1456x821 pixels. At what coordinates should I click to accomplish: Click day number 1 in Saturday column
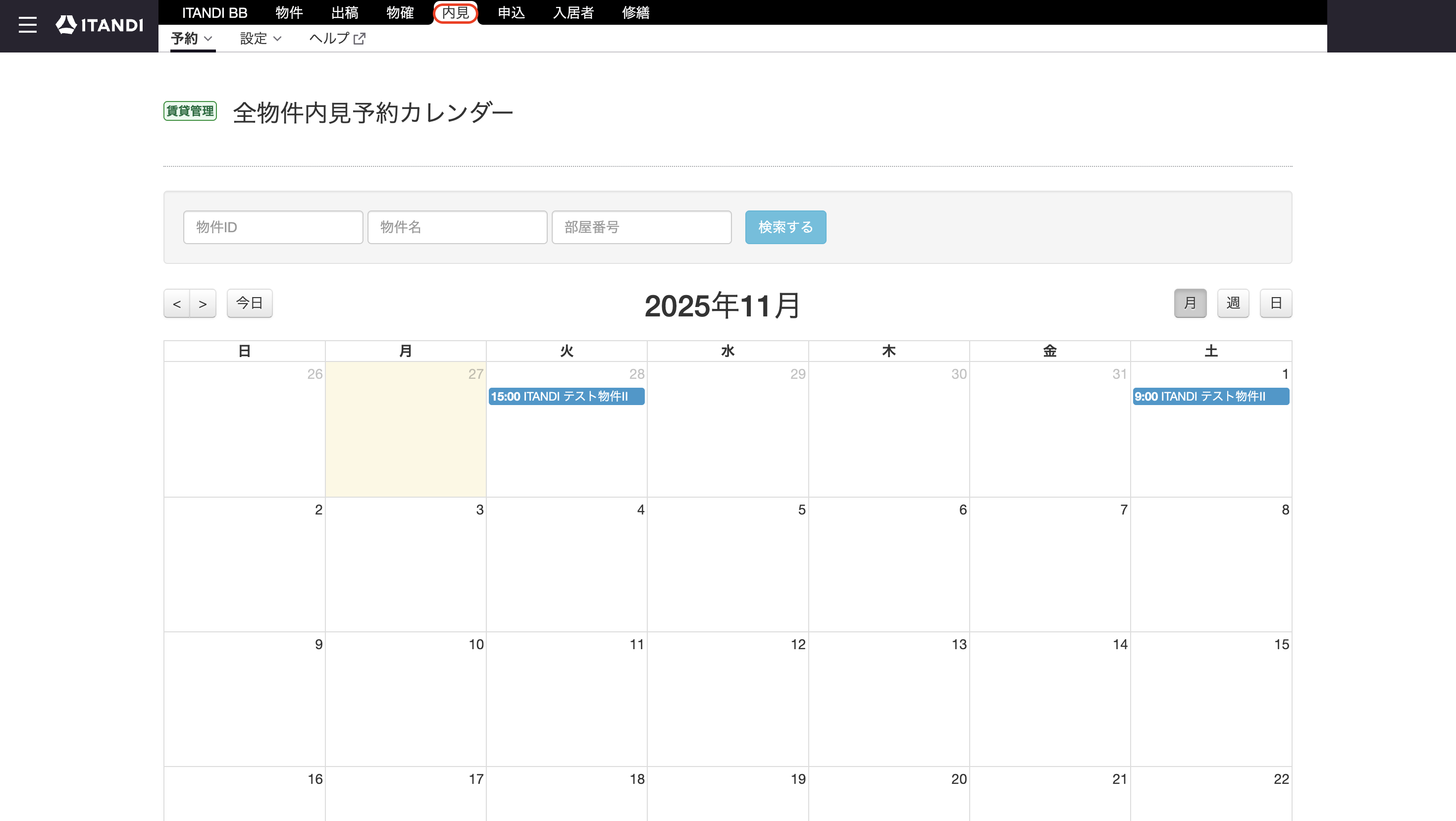(1285, 374)
